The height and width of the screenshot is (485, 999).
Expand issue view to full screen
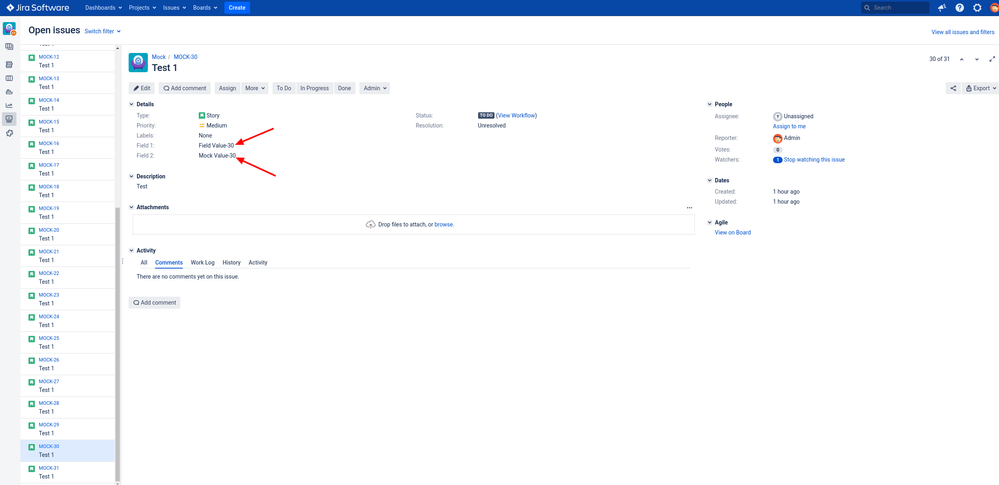point(992,59)
